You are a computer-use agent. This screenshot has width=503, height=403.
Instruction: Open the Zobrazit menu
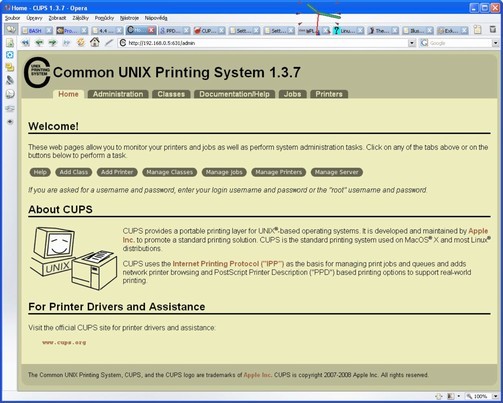(x=57, y=18)
